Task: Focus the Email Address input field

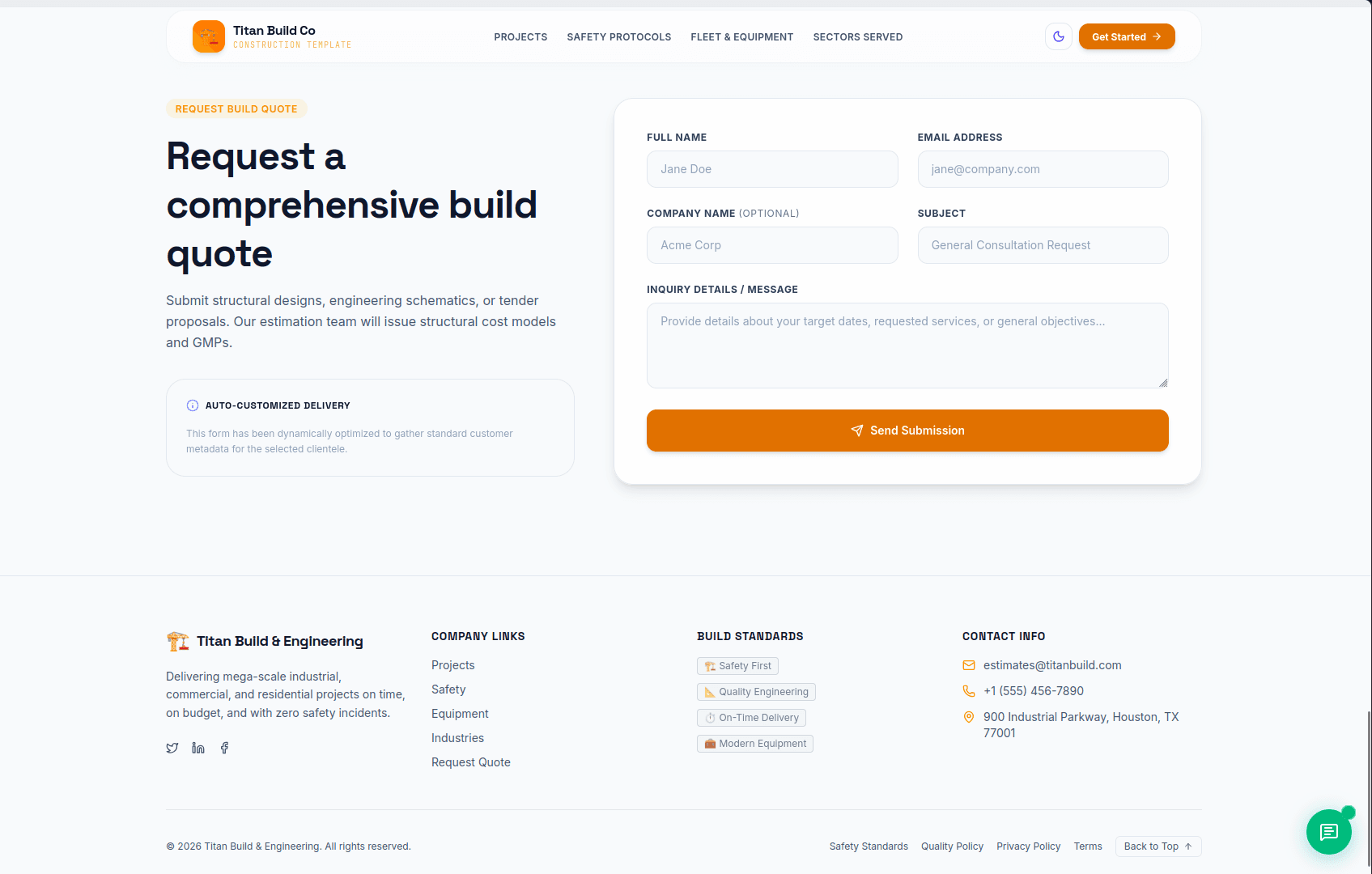Action: [1043, 169]
